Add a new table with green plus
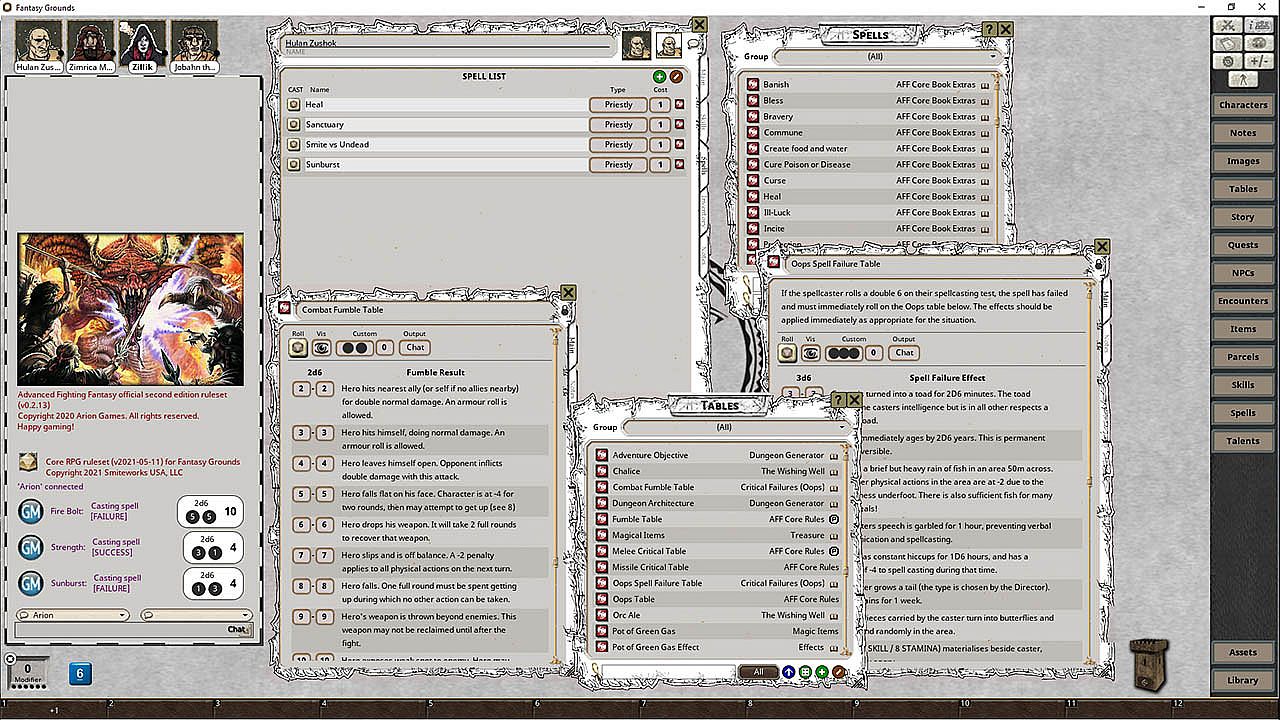The height and width of the screenshot is (720, 1280). (822, 672)
